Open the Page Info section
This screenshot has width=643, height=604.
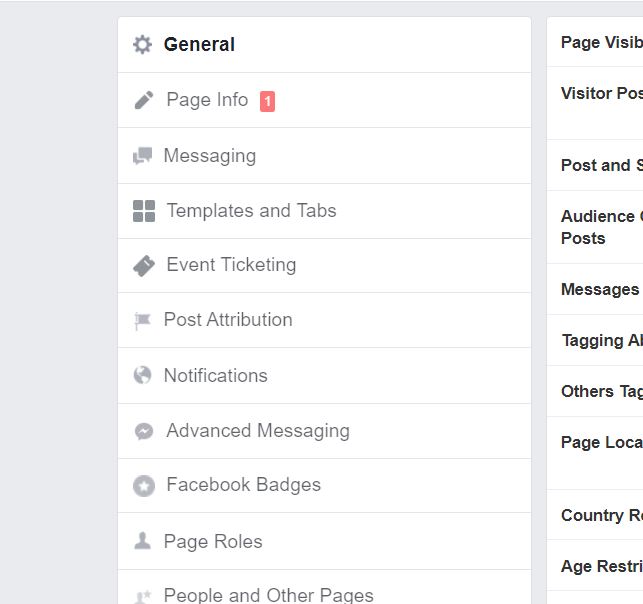click(324, 100)
